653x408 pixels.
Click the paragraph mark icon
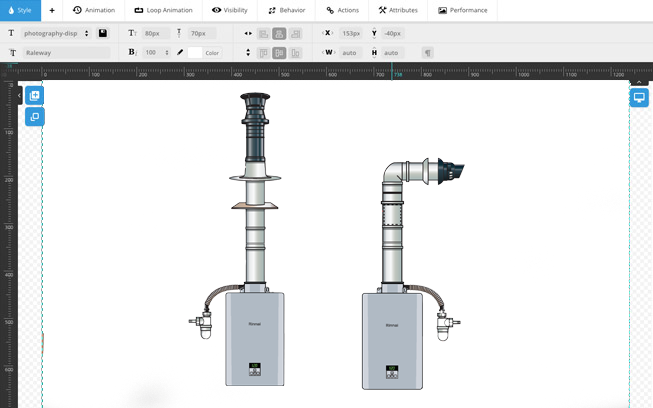click(427, 52)
